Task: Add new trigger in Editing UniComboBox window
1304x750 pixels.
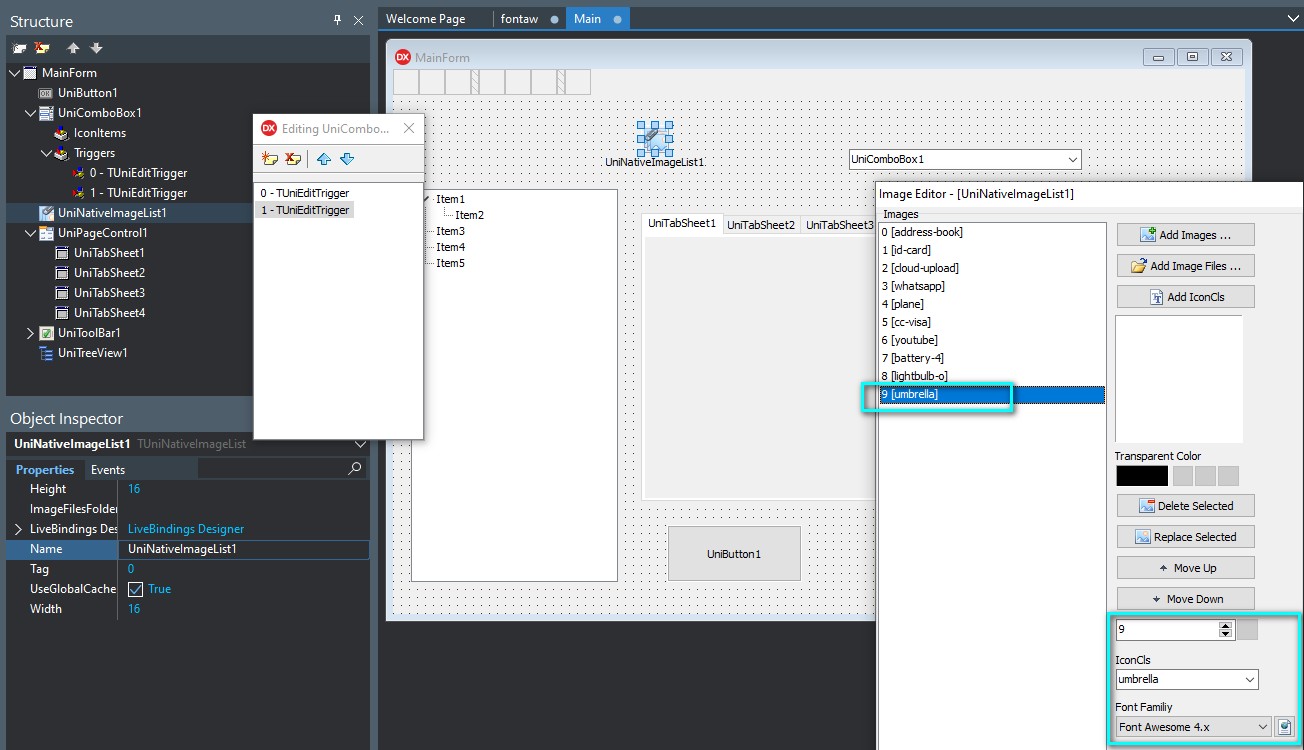Action: pyautogui.click(x=269, y=159)
